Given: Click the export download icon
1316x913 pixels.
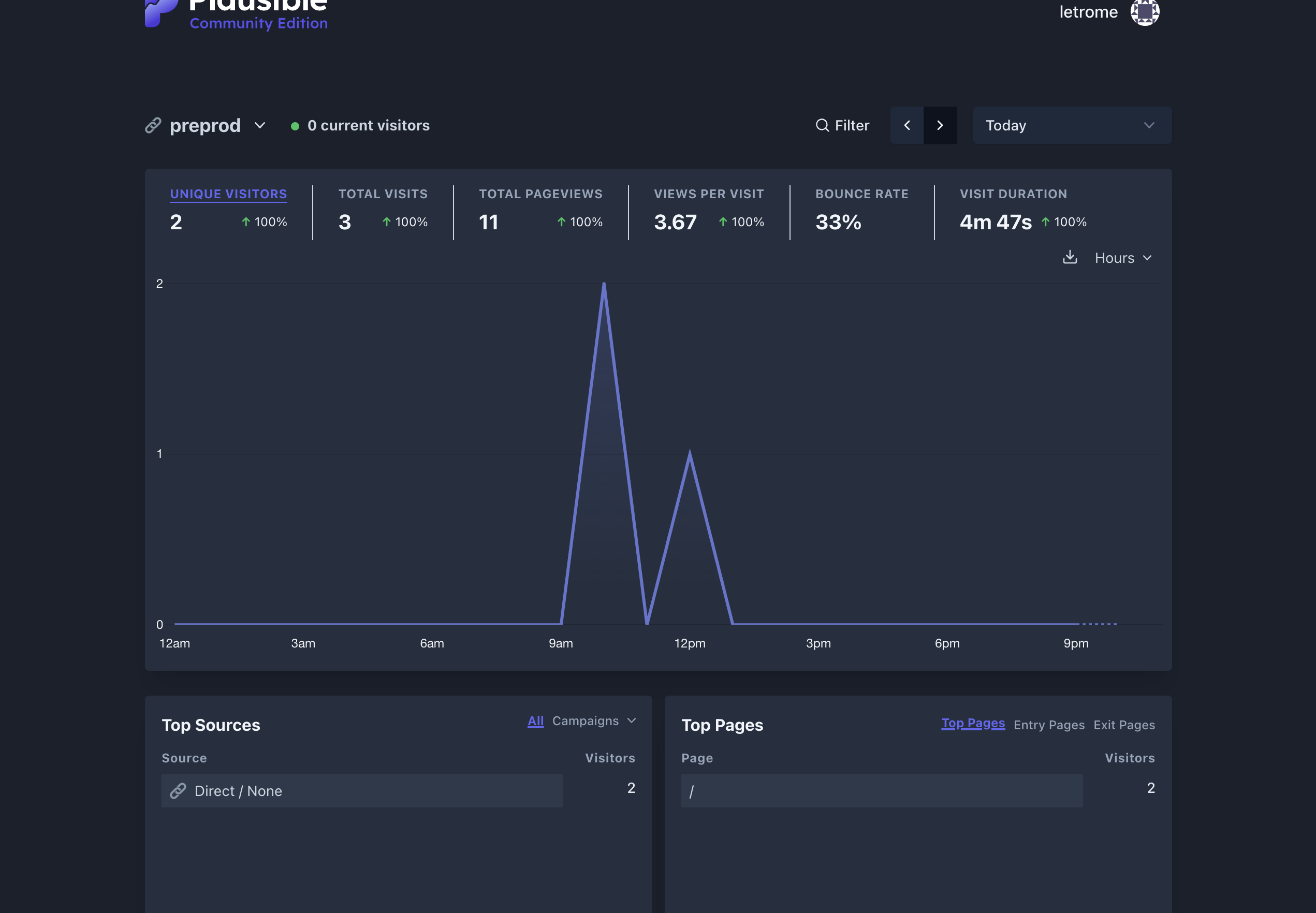Looking at the screenshot, I should point(1070,257).
